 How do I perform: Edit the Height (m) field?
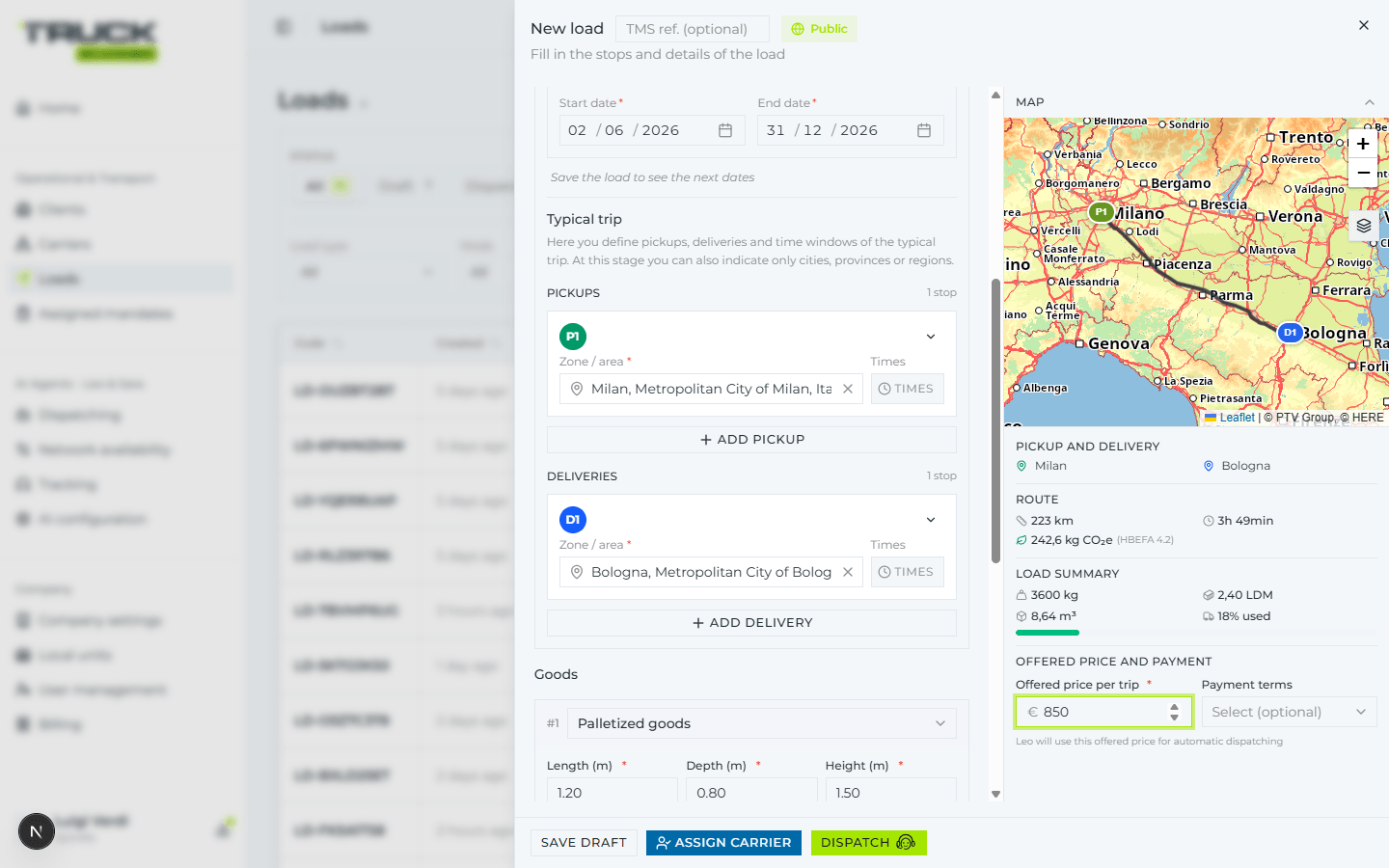(890, 792)
